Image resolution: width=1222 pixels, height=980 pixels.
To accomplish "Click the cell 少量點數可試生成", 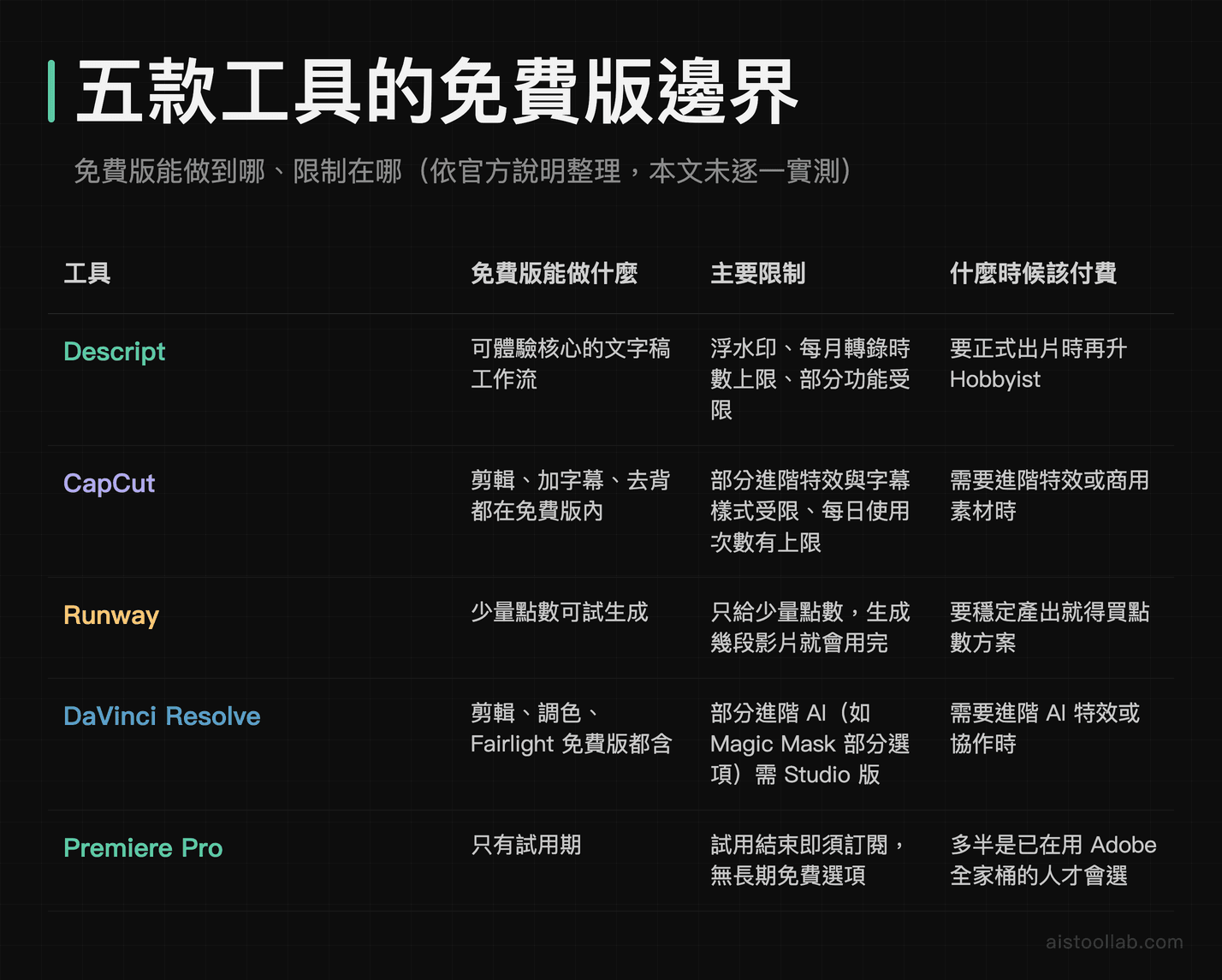I will (x=560, y=612).
